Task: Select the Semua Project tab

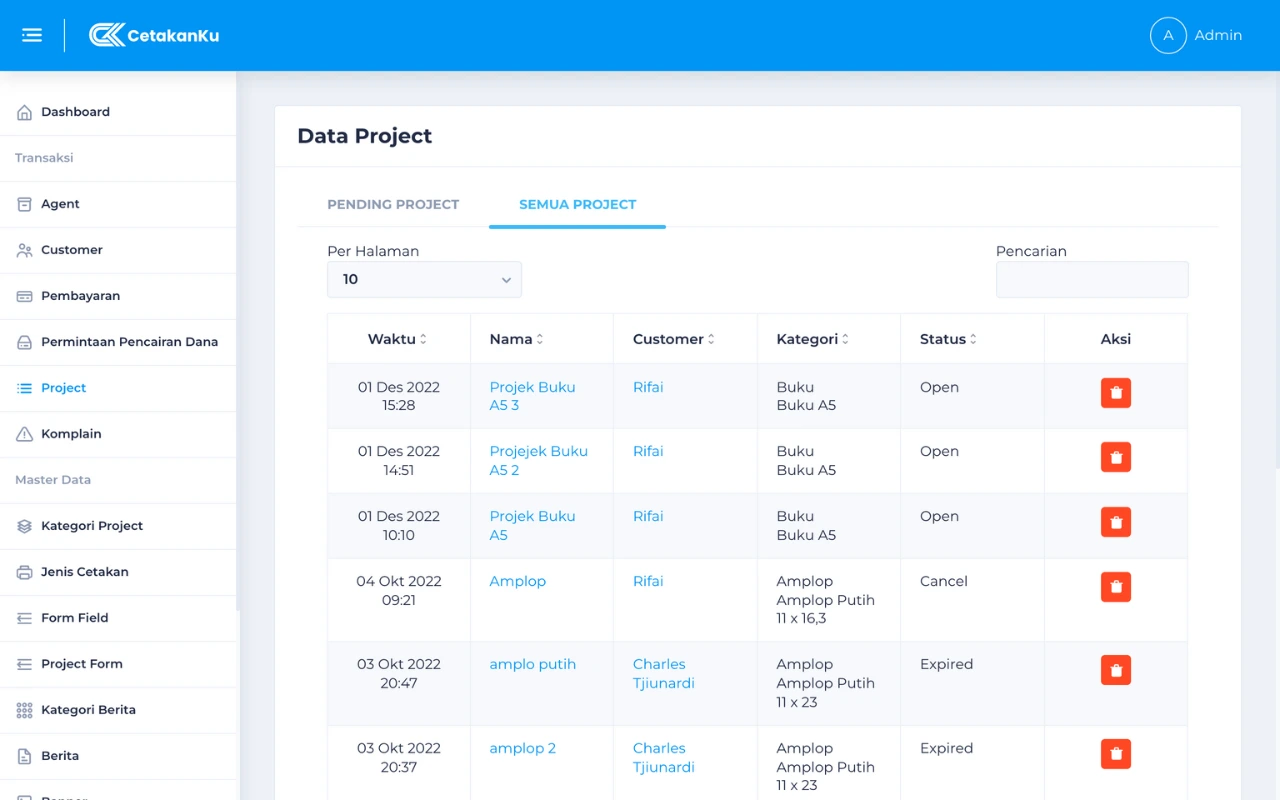Action: (x=577, y=204)
